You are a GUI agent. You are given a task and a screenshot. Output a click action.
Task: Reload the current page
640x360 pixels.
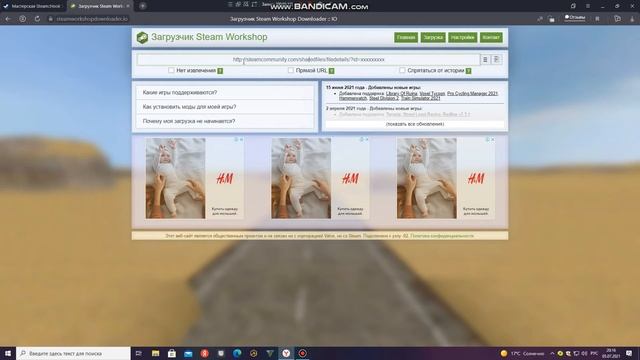37,19
